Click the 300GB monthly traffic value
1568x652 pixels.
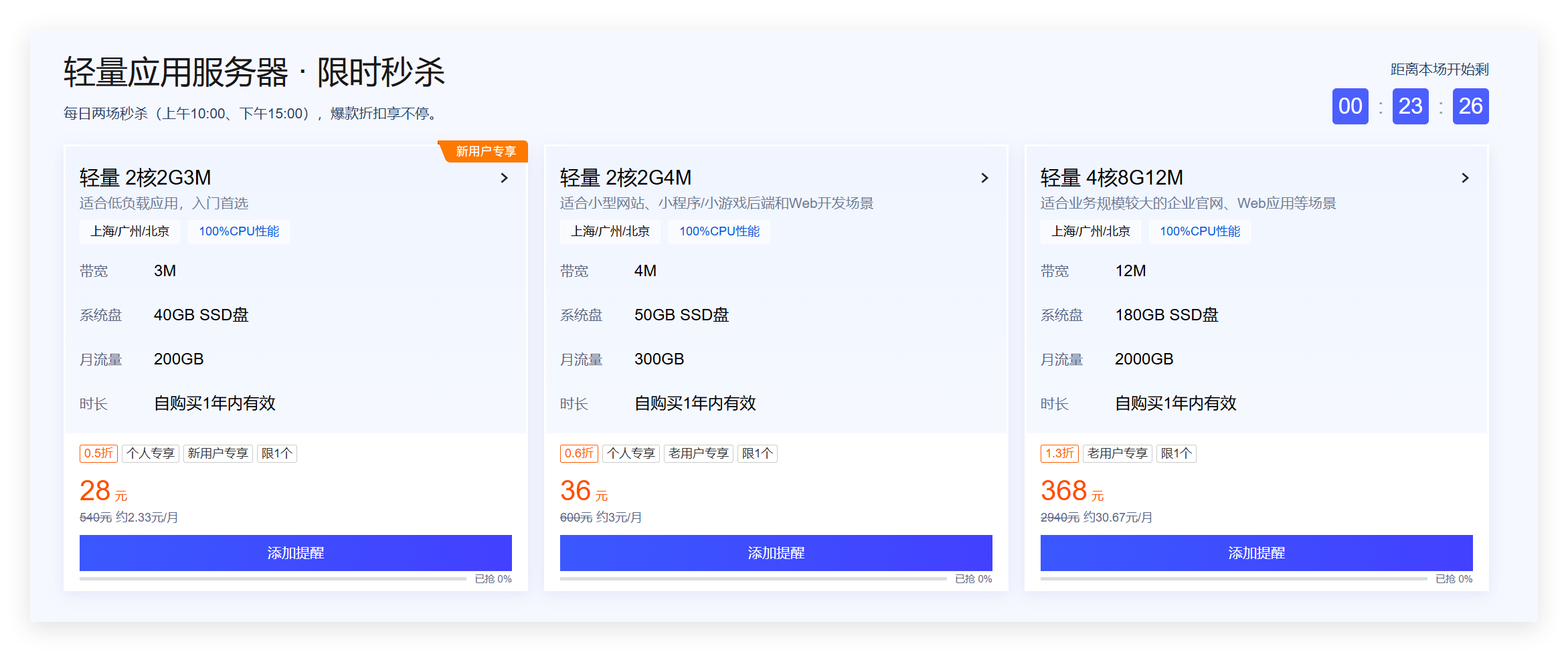click(x=659, y=359)
